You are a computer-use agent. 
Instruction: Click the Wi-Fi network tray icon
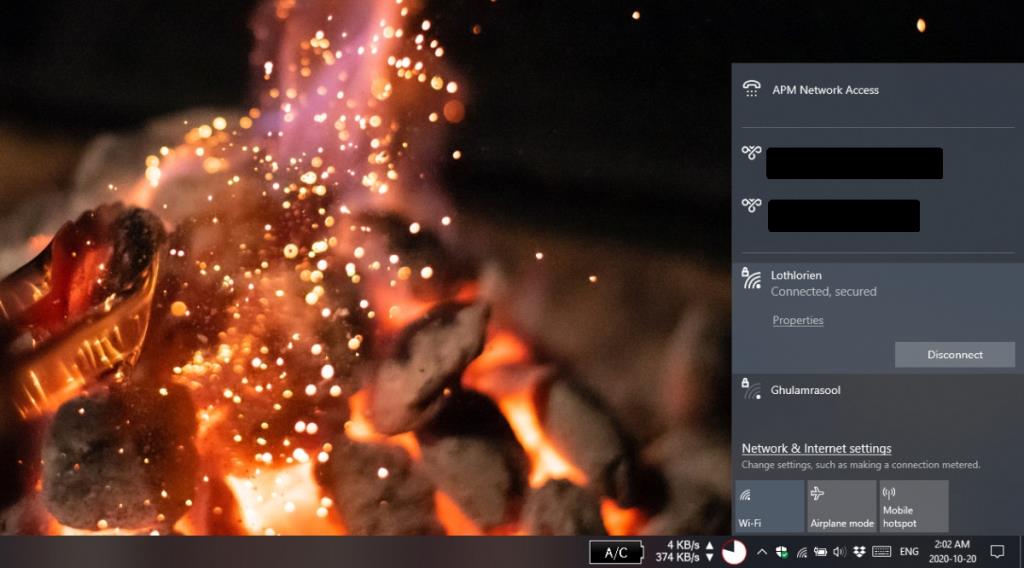click(801, 552)
